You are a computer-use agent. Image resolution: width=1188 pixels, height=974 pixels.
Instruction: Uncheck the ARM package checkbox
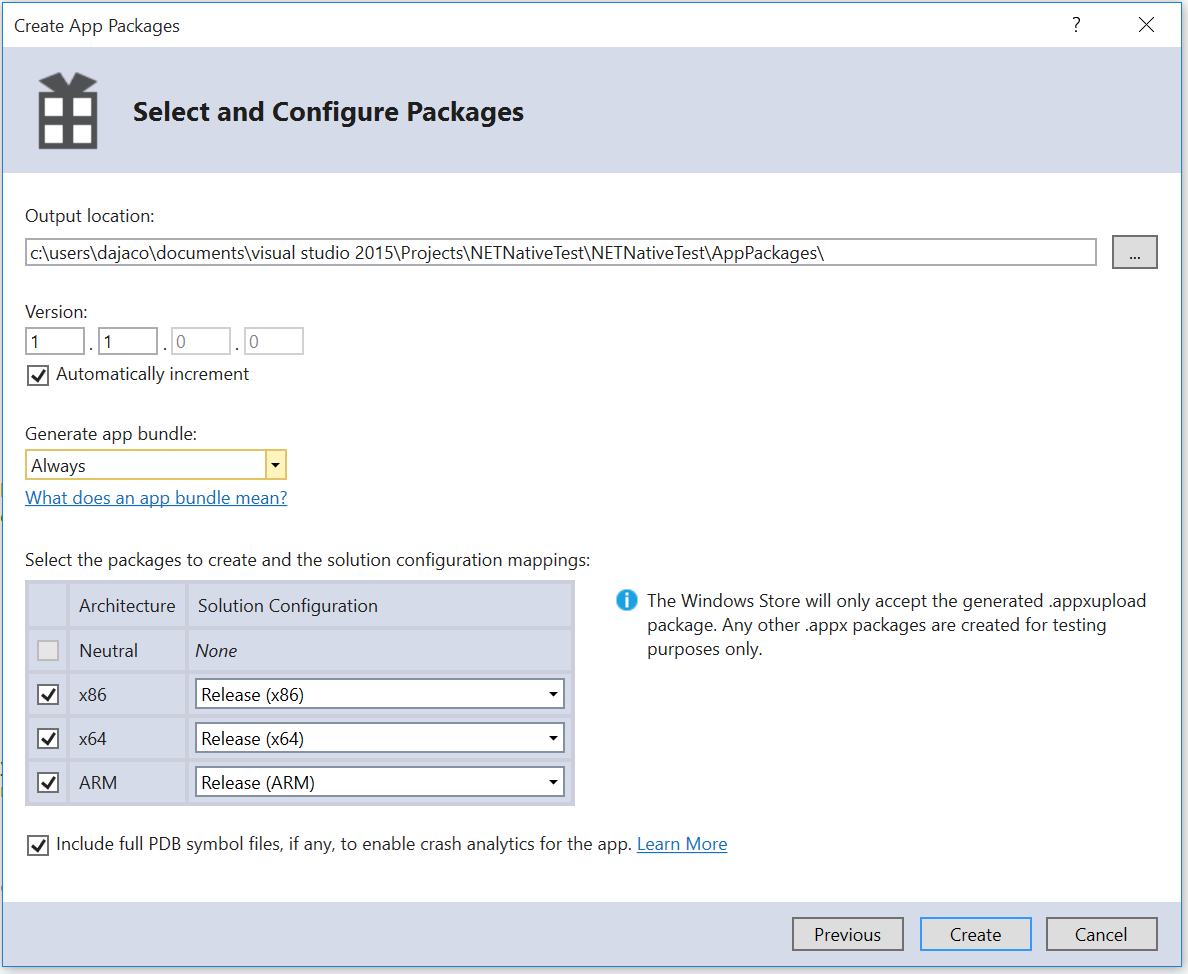(x=47, y=782)
